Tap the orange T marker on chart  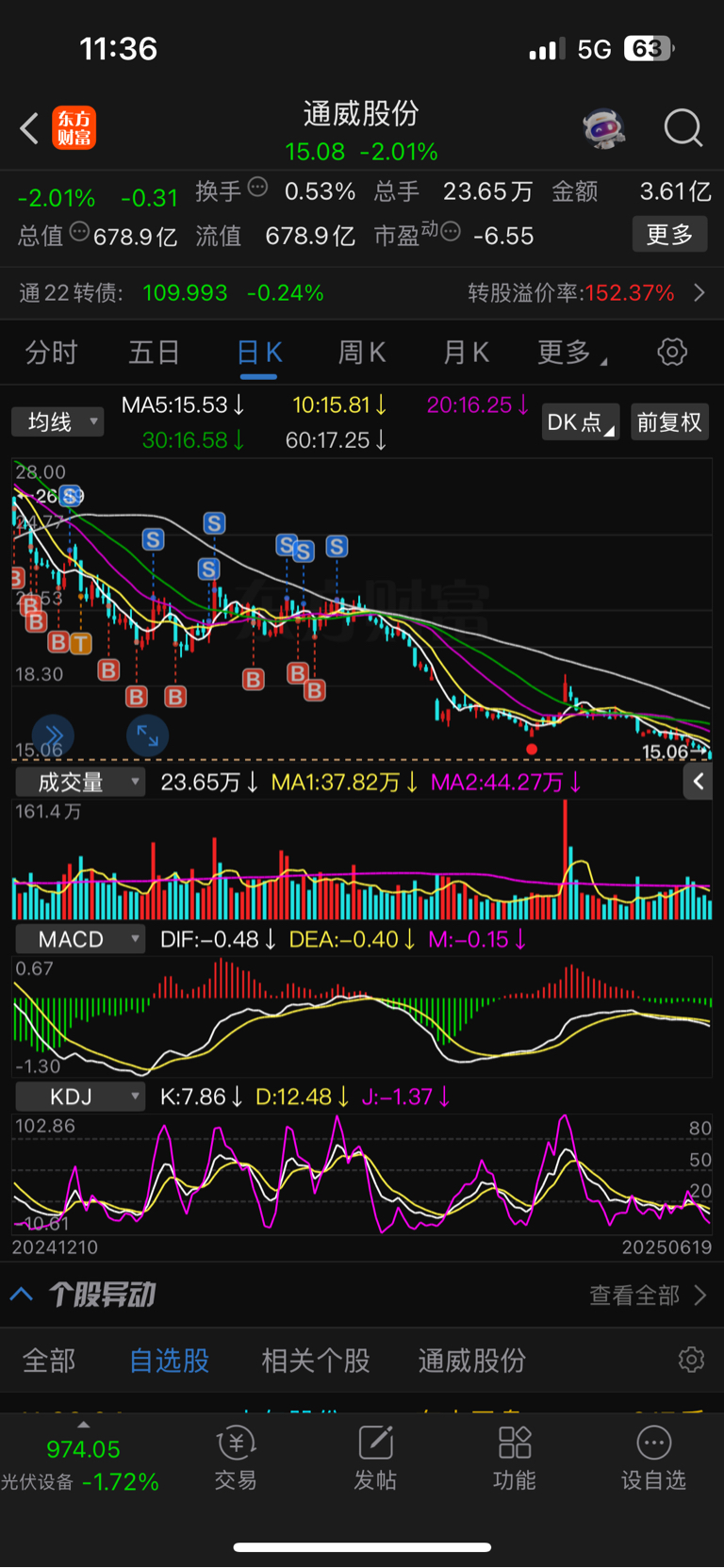pos(81,643)
